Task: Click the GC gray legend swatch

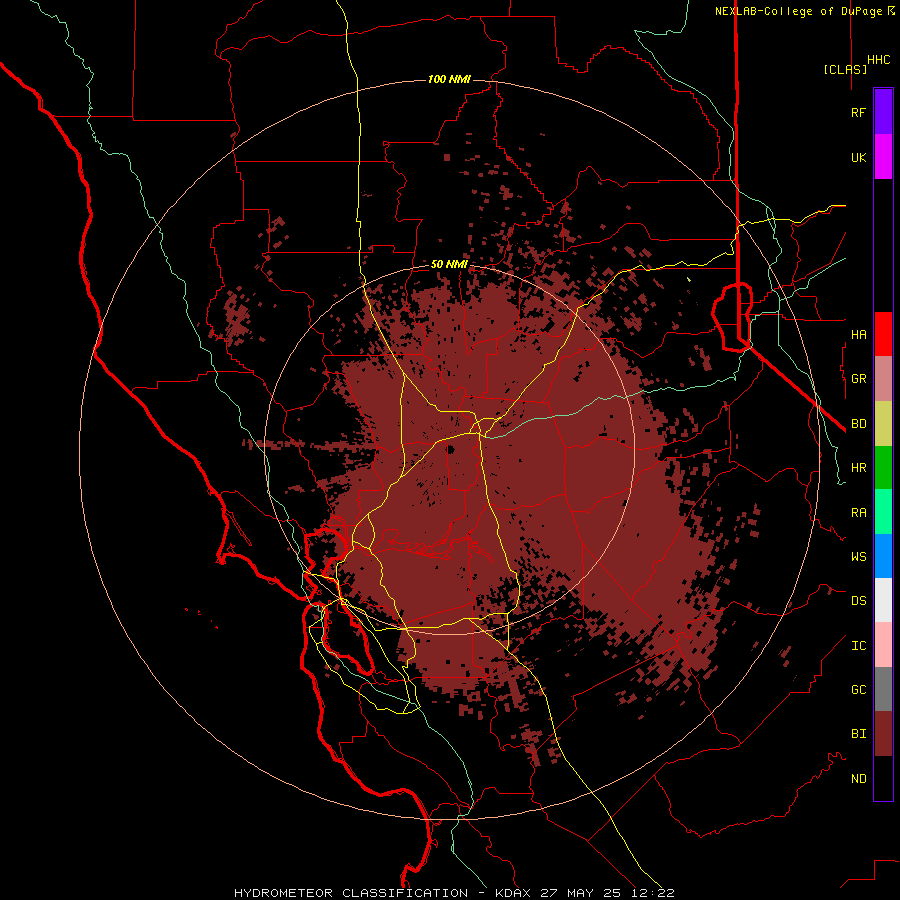Action: click(883, 689)
